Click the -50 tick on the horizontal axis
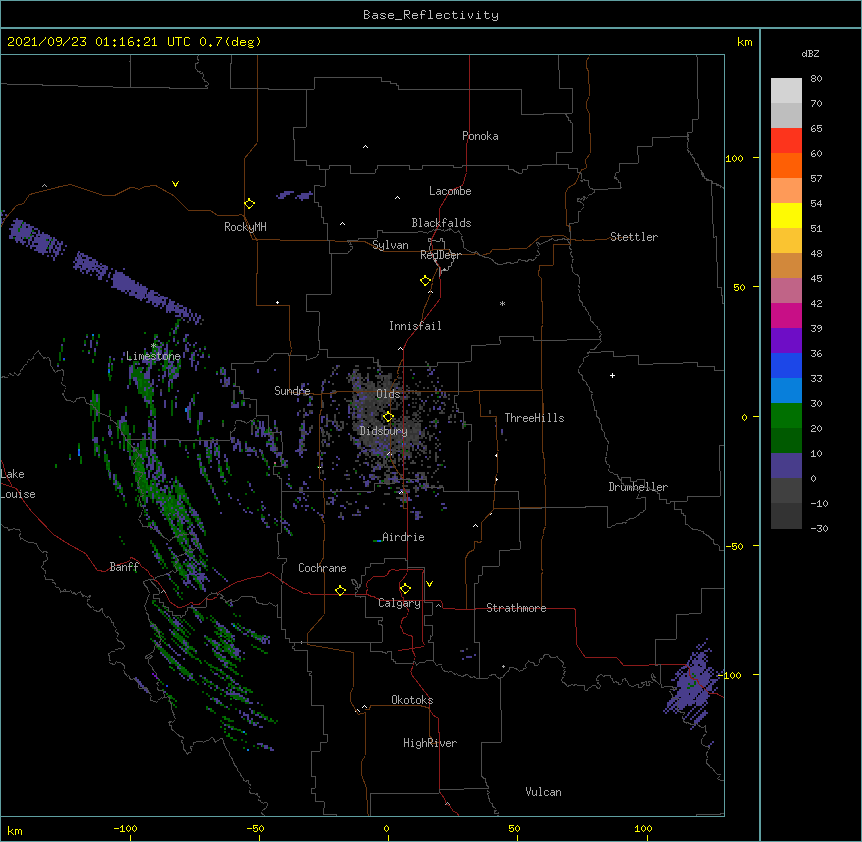Image resolution: width=862 pixels, height=842 pixels. pos(256,829)
